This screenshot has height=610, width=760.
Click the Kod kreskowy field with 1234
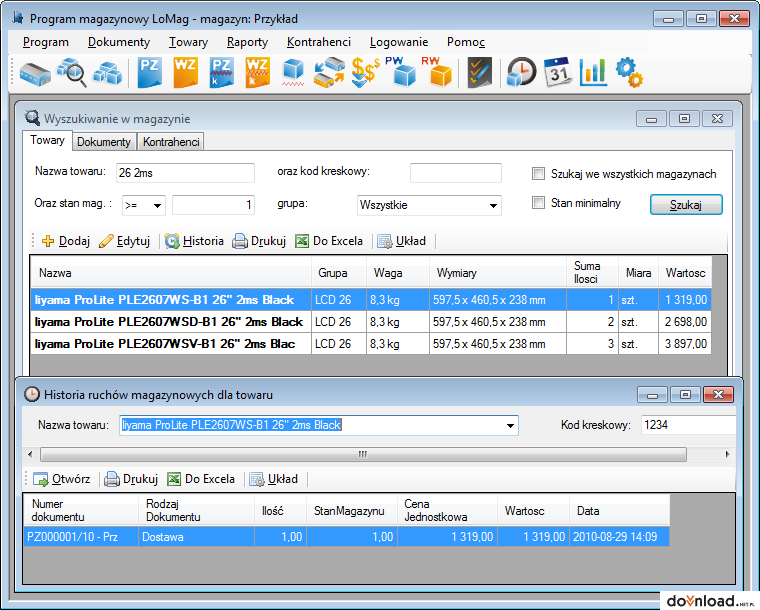click(688, 425)
